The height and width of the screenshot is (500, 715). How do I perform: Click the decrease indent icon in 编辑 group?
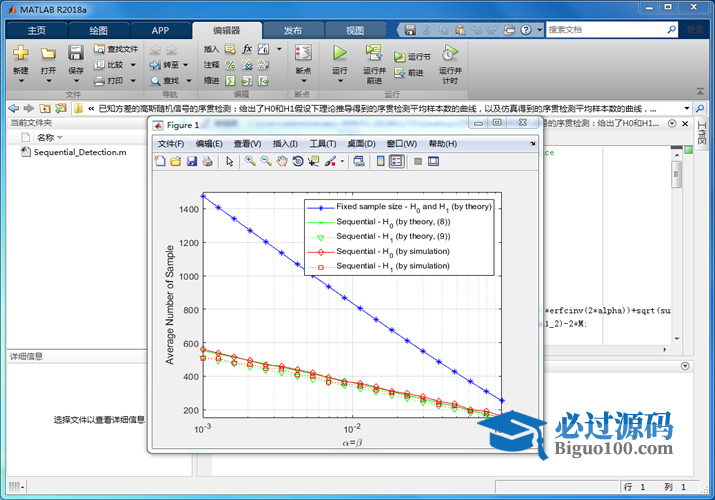(264, 81)
